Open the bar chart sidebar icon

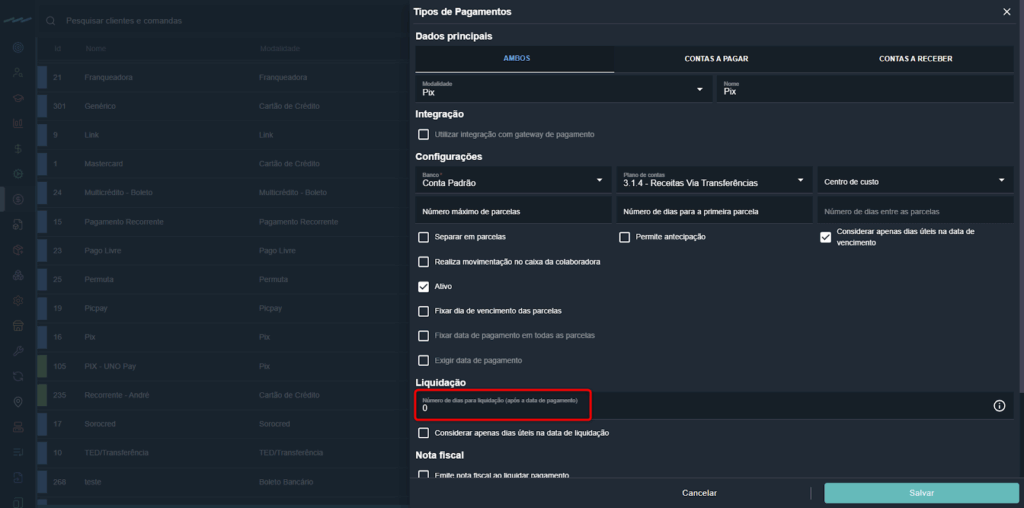[18, 123]
